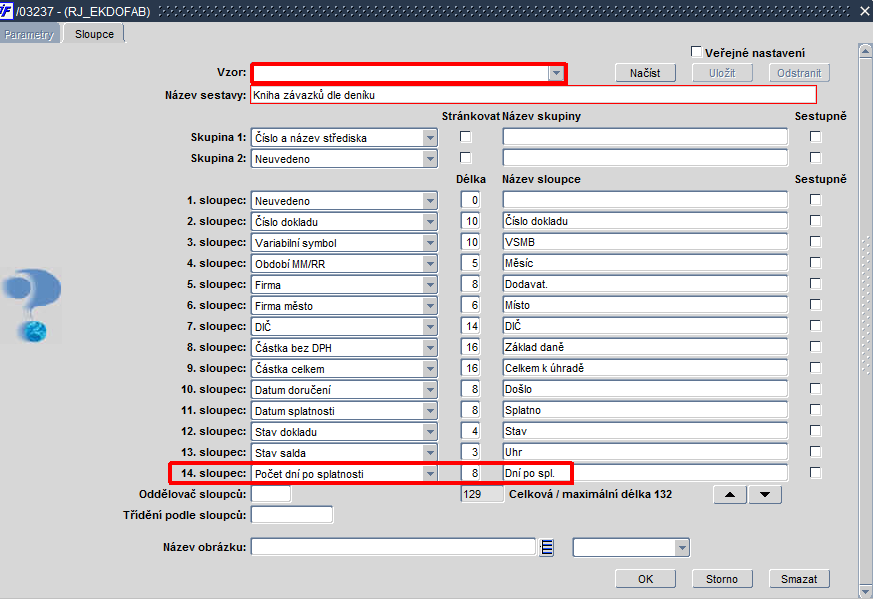Check Sestupně for Skupina 1

pos(816,136)
